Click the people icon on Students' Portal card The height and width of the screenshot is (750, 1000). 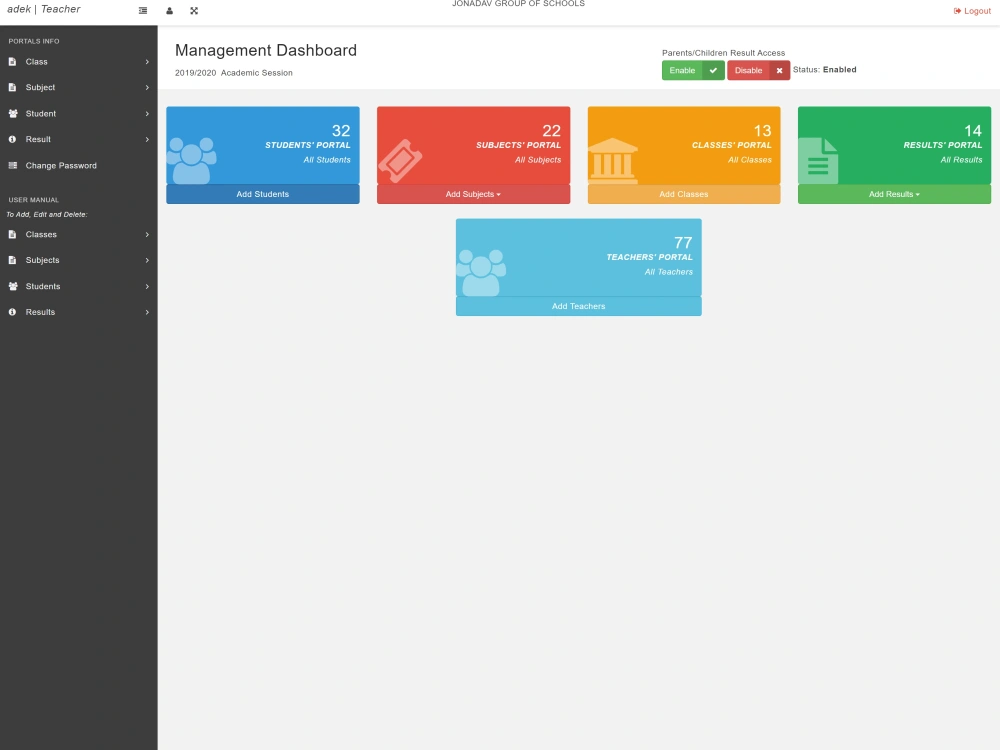[x=191, y=161]
